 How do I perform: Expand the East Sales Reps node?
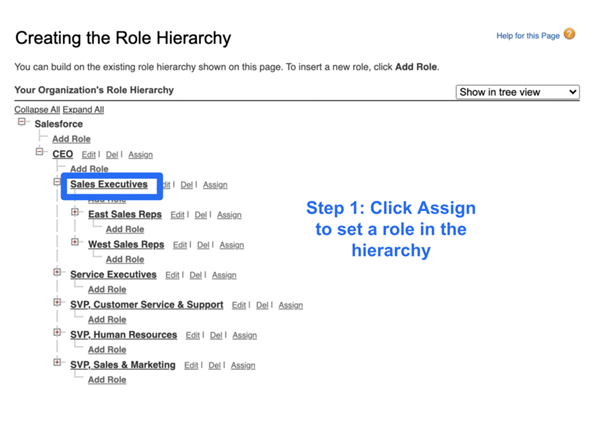(76, 213)
